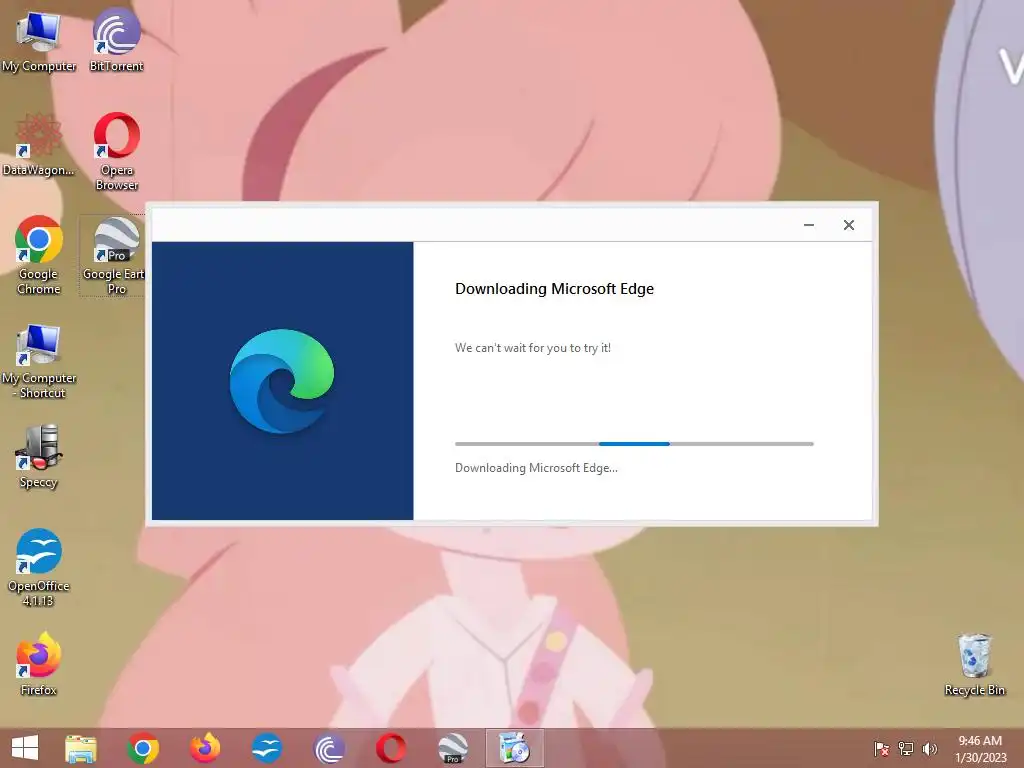Open the Action Center flag tray icon
This screenshot has height=768, width=1024.
tap(881, 748)
